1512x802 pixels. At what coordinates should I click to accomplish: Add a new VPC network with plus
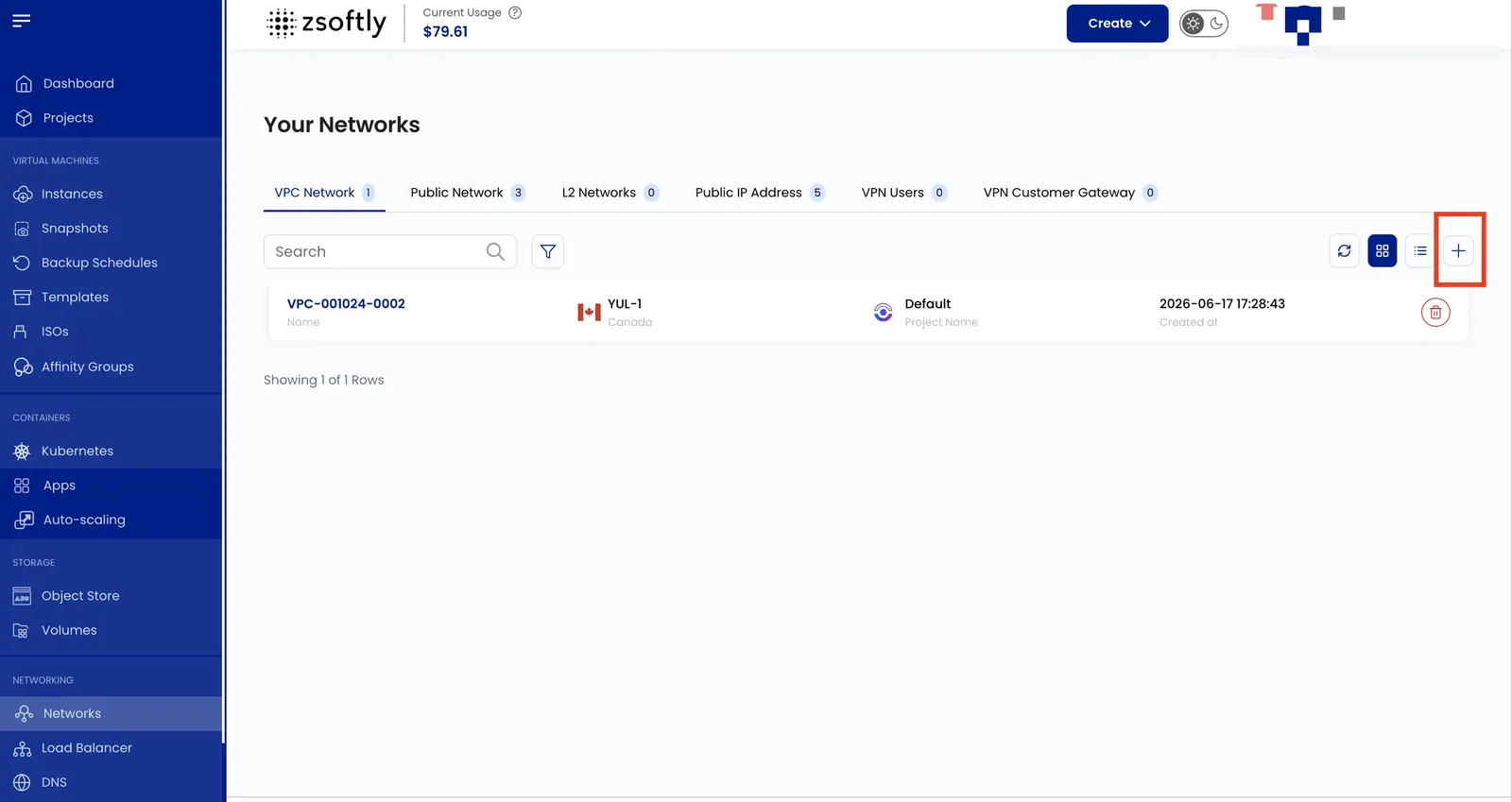1458,251
